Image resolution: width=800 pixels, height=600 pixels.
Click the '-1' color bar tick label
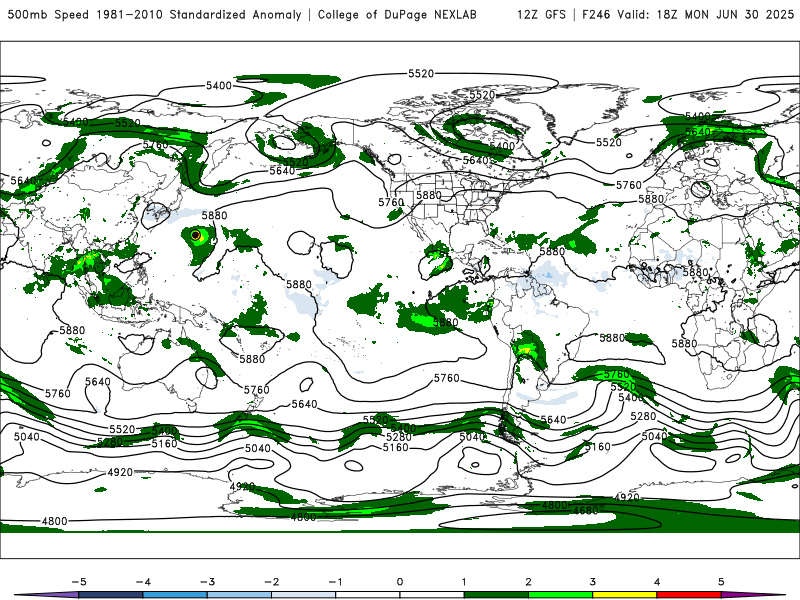tap(336, 582)
